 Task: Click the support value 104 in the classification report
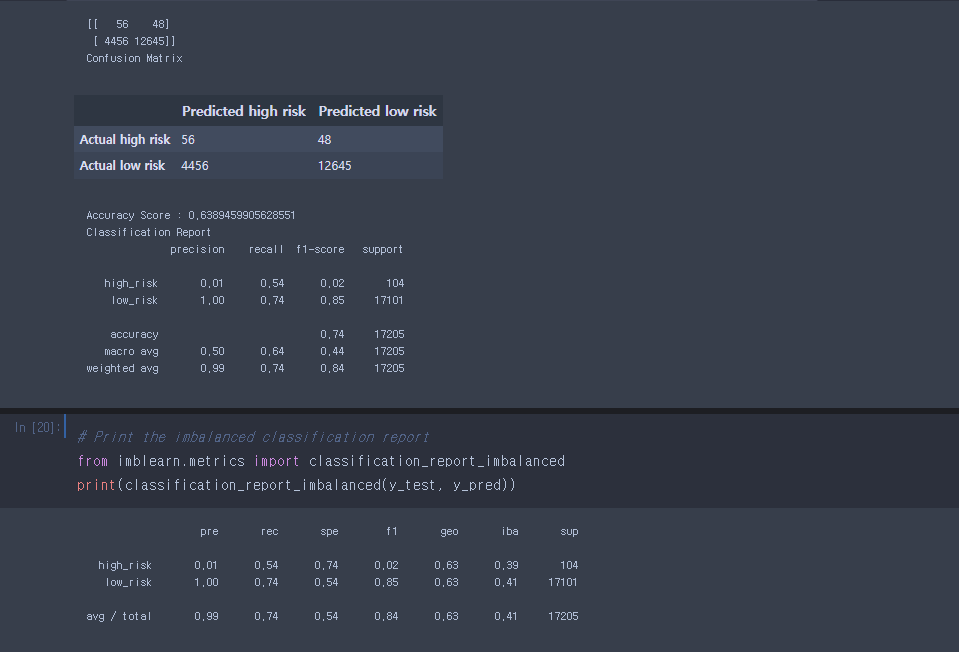point(395,283)
